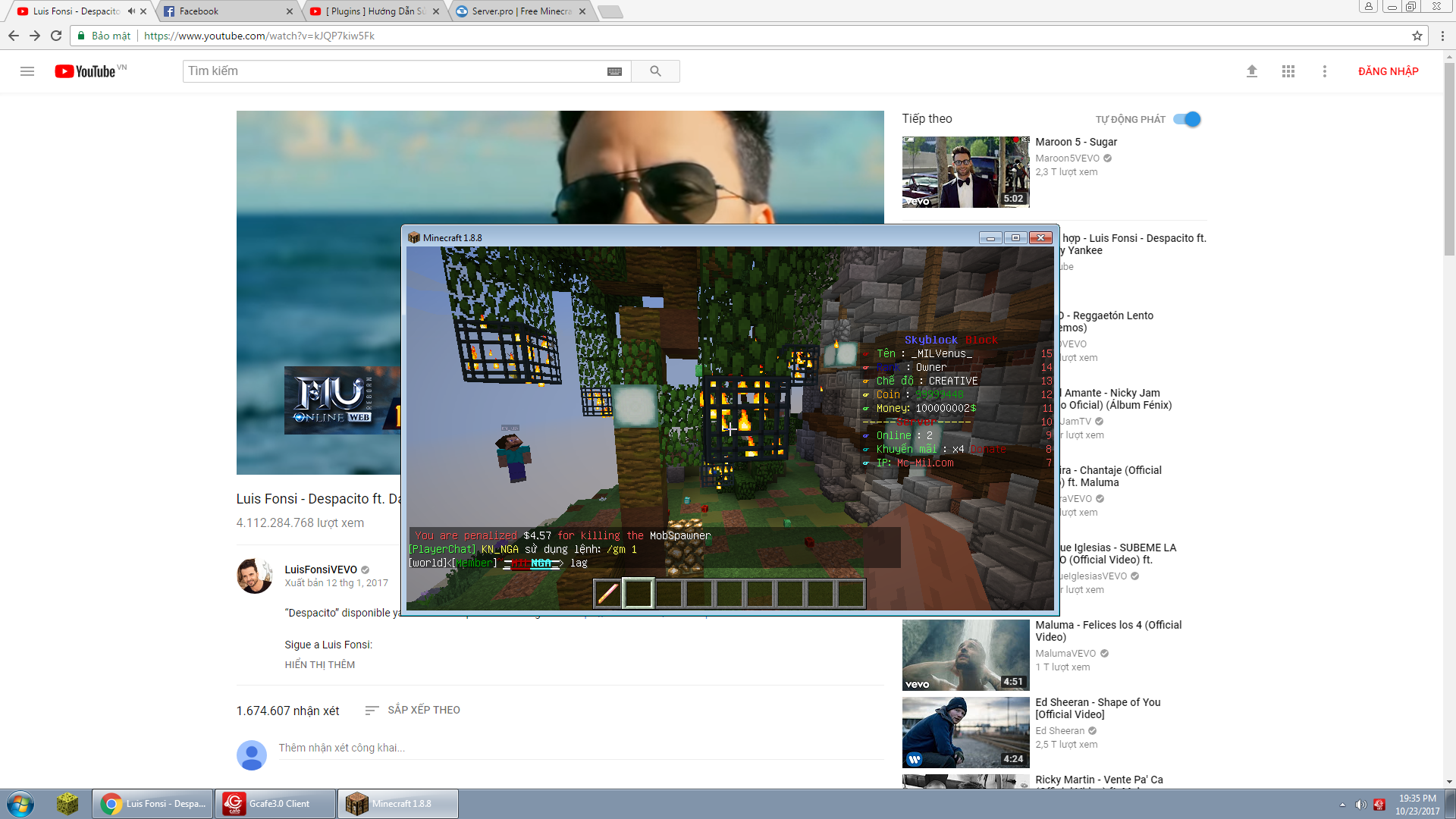This screenshot has height=819, width=1456.
Task: Reload the page in Chrome
Action: [x=56, y=36]
